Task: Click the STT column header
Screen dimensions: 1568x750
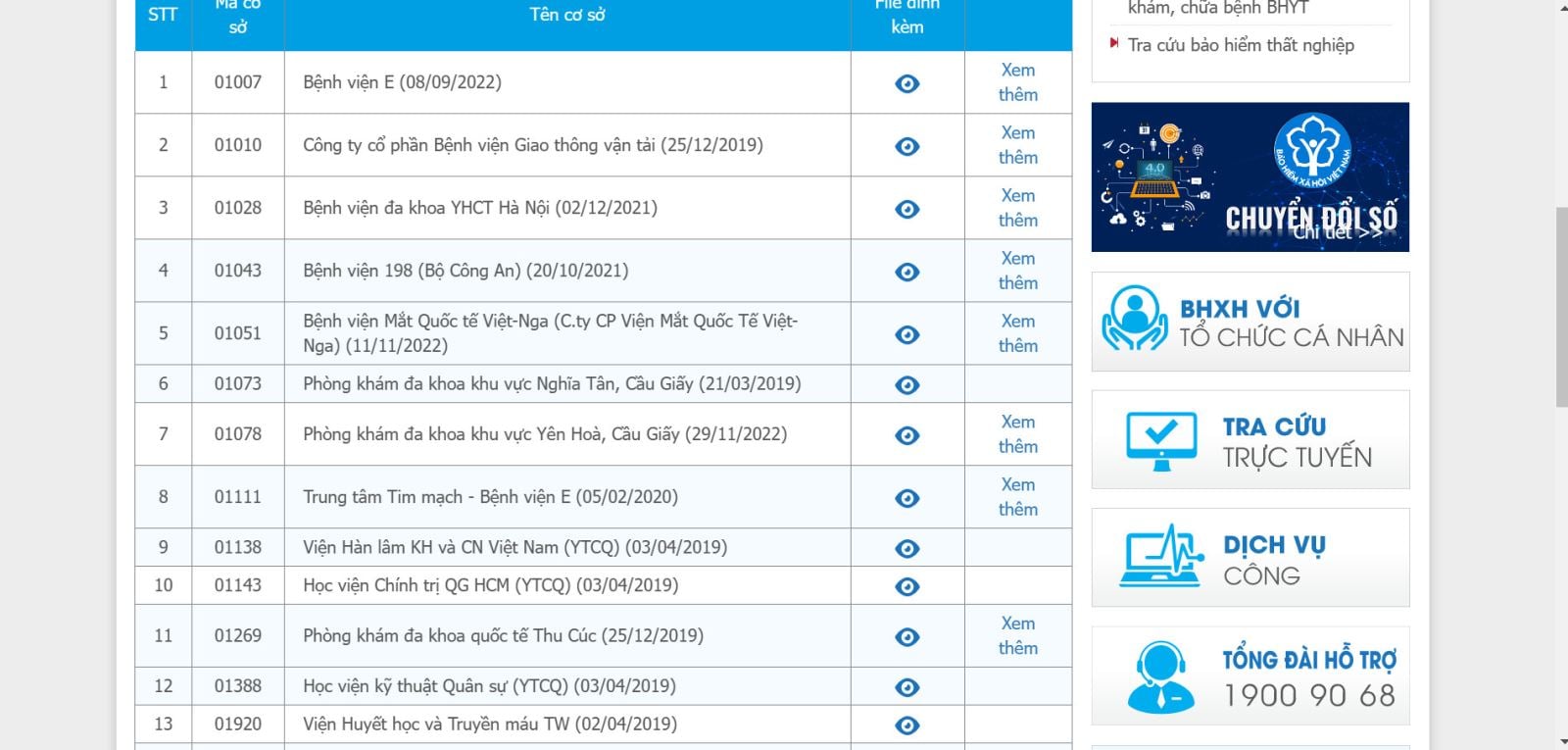Action: pos(163,15)
